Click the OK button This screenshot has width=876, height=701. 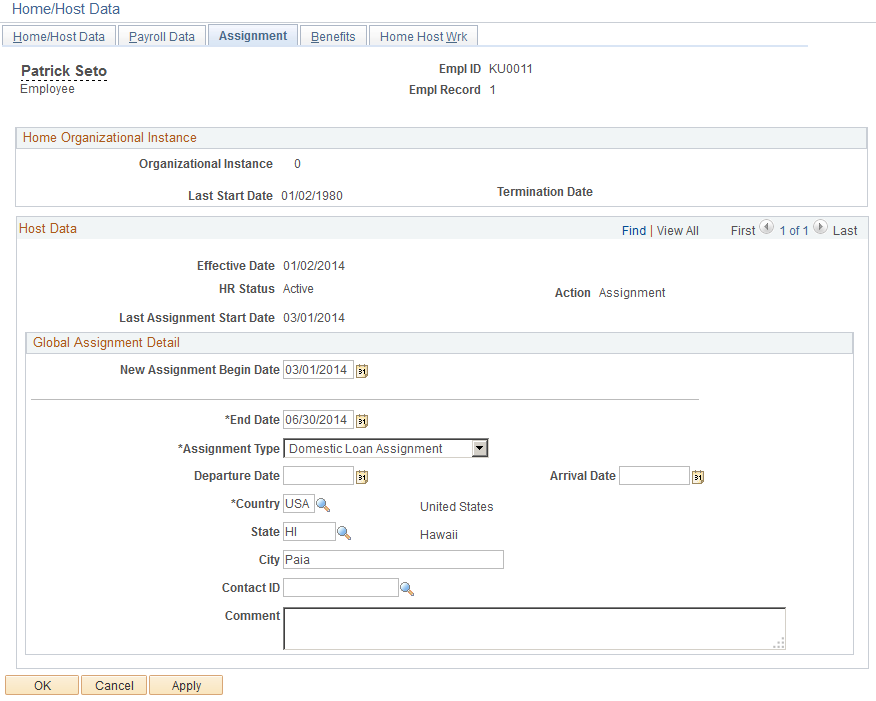(42, 685)
